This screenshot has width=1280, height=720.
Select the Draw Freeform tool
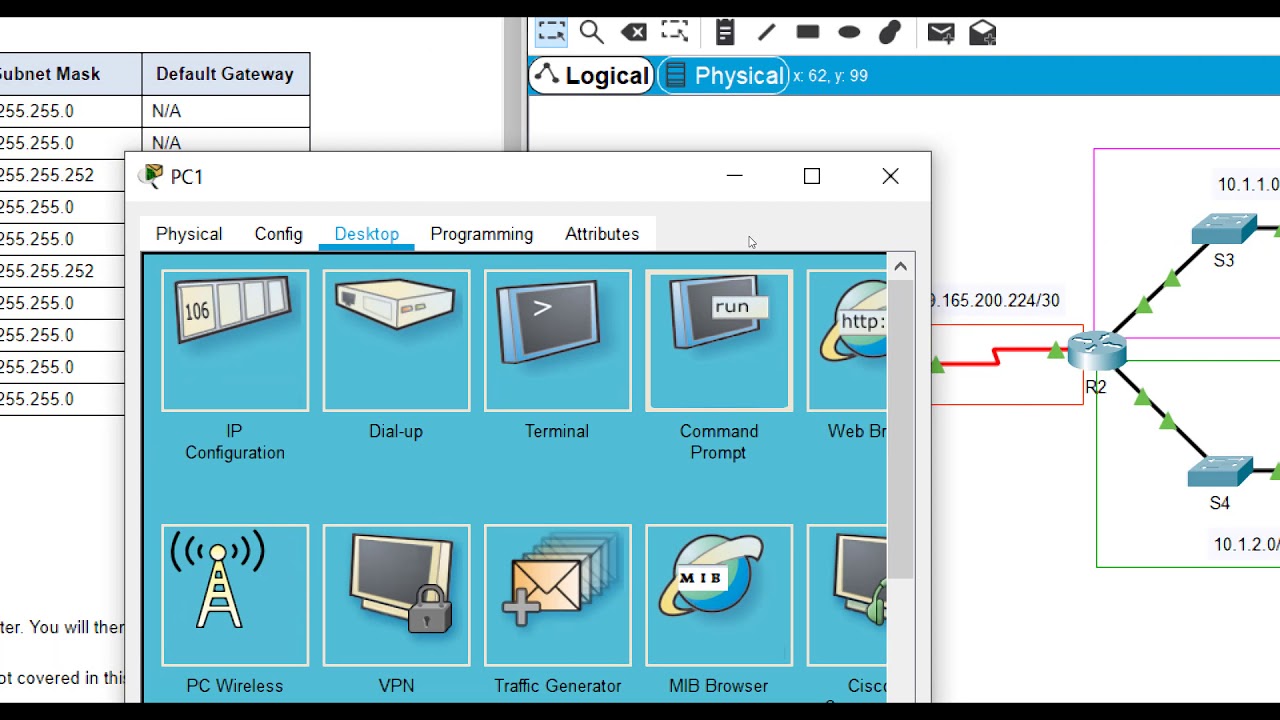coord(889,33)
